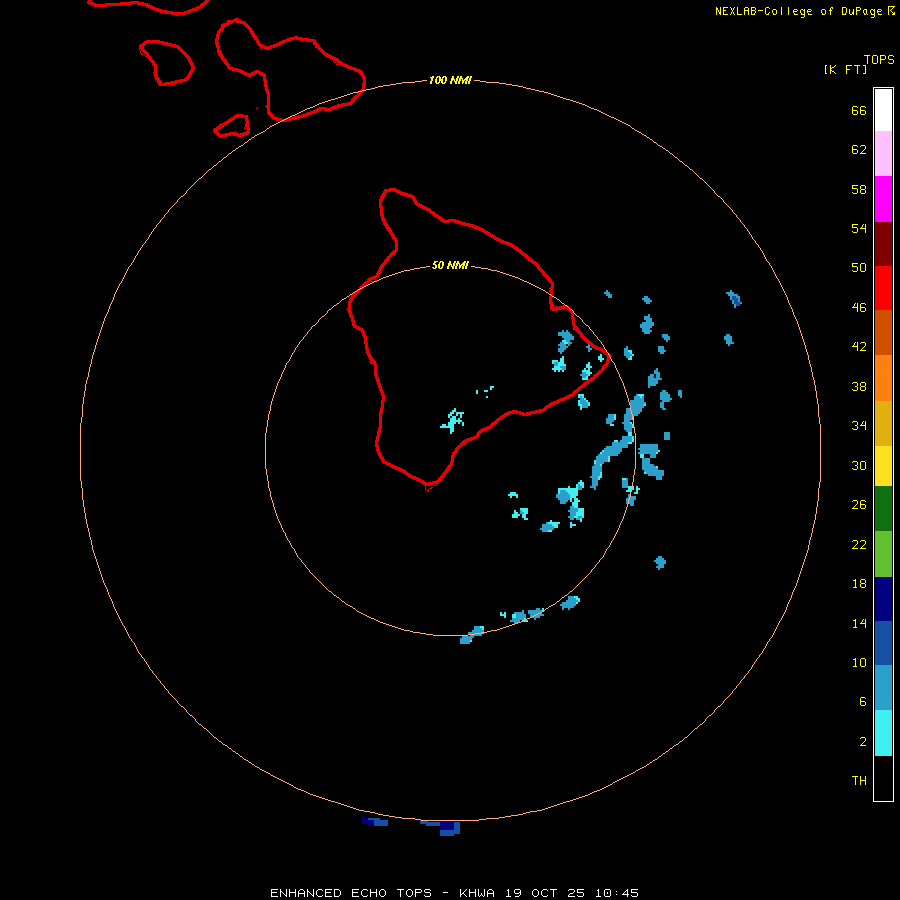Select the 58 scale label
The width and height of the screenshot is (900, 900).
point(859,189)
